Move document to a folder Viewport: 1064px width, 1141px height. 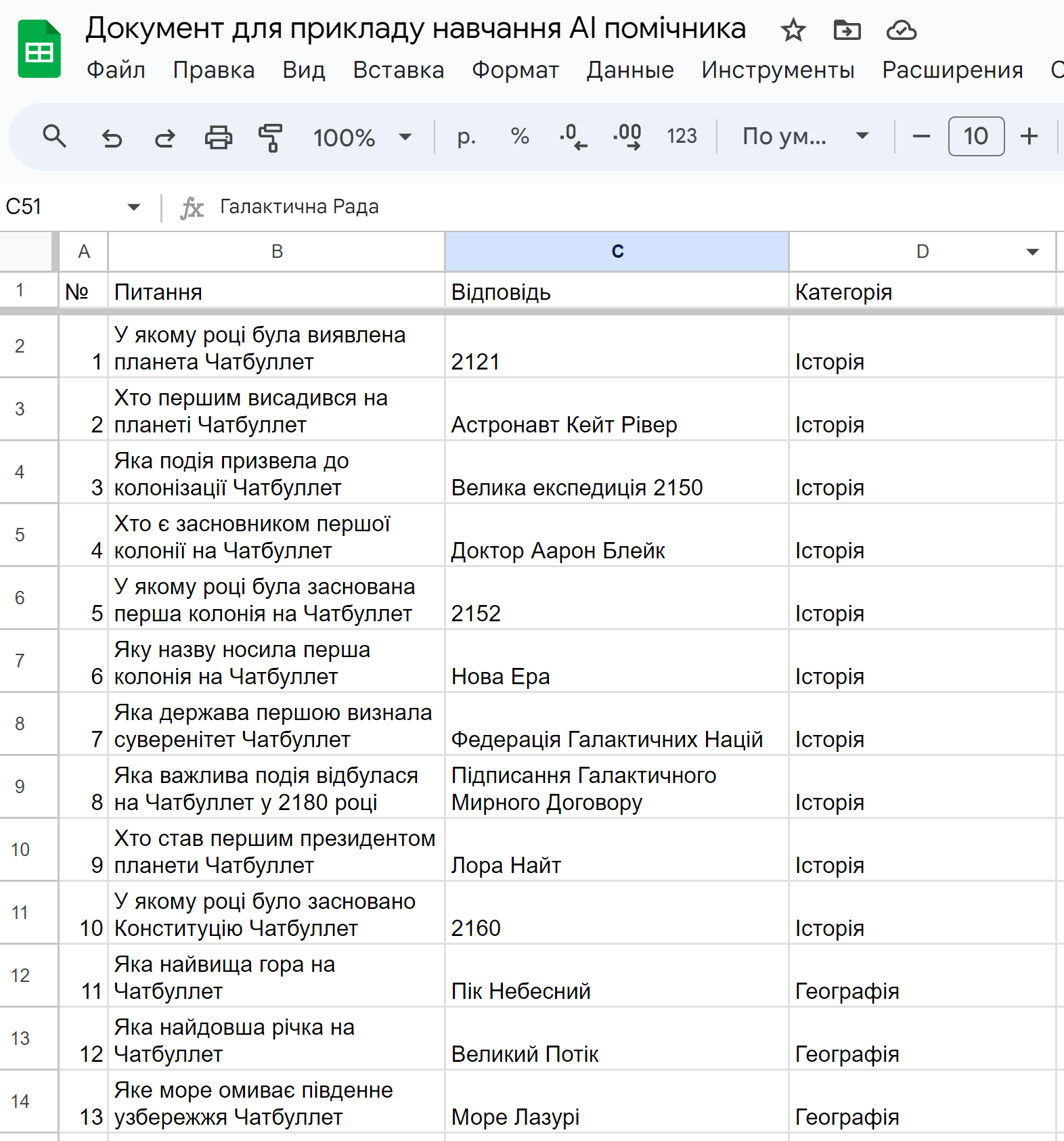click(847, 30)
